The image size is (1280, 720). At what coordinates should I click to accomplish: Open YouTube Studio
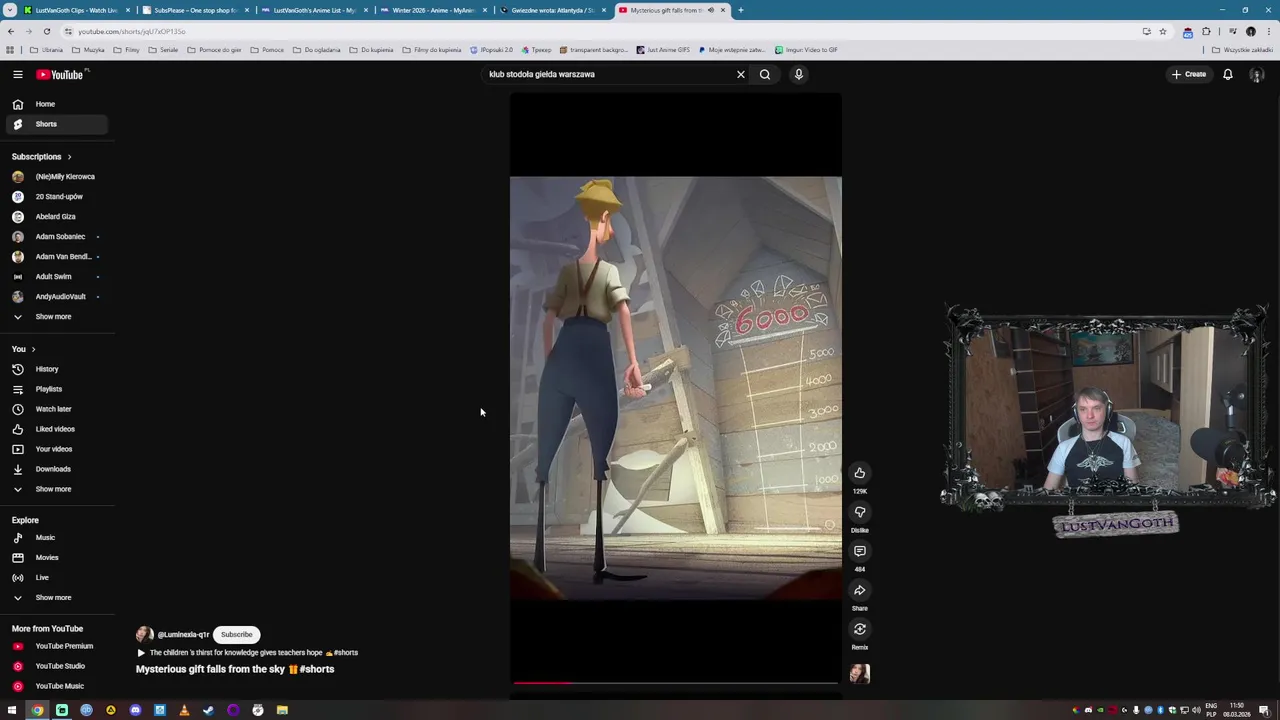[55, 666]
